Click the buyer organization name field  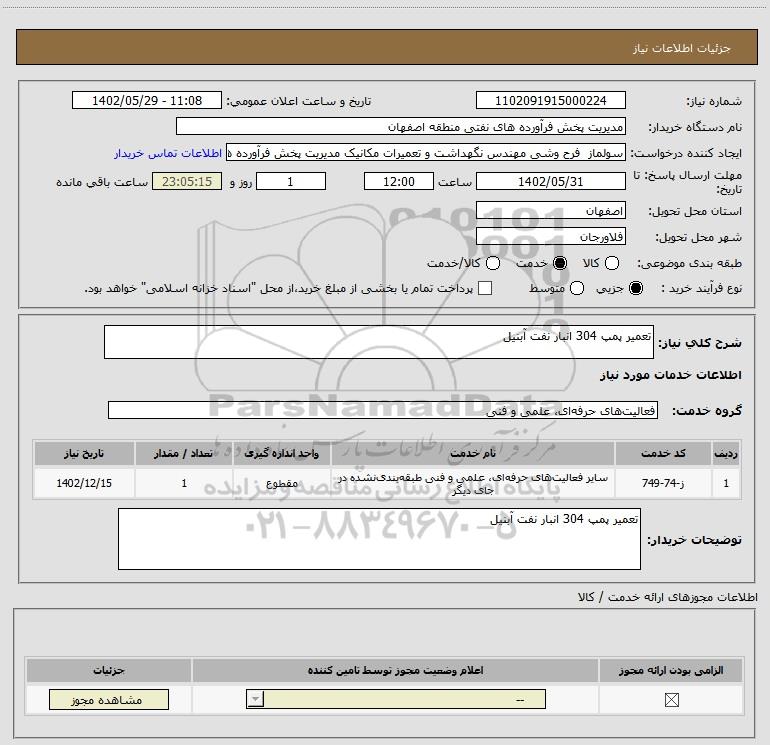click(401, 126)
